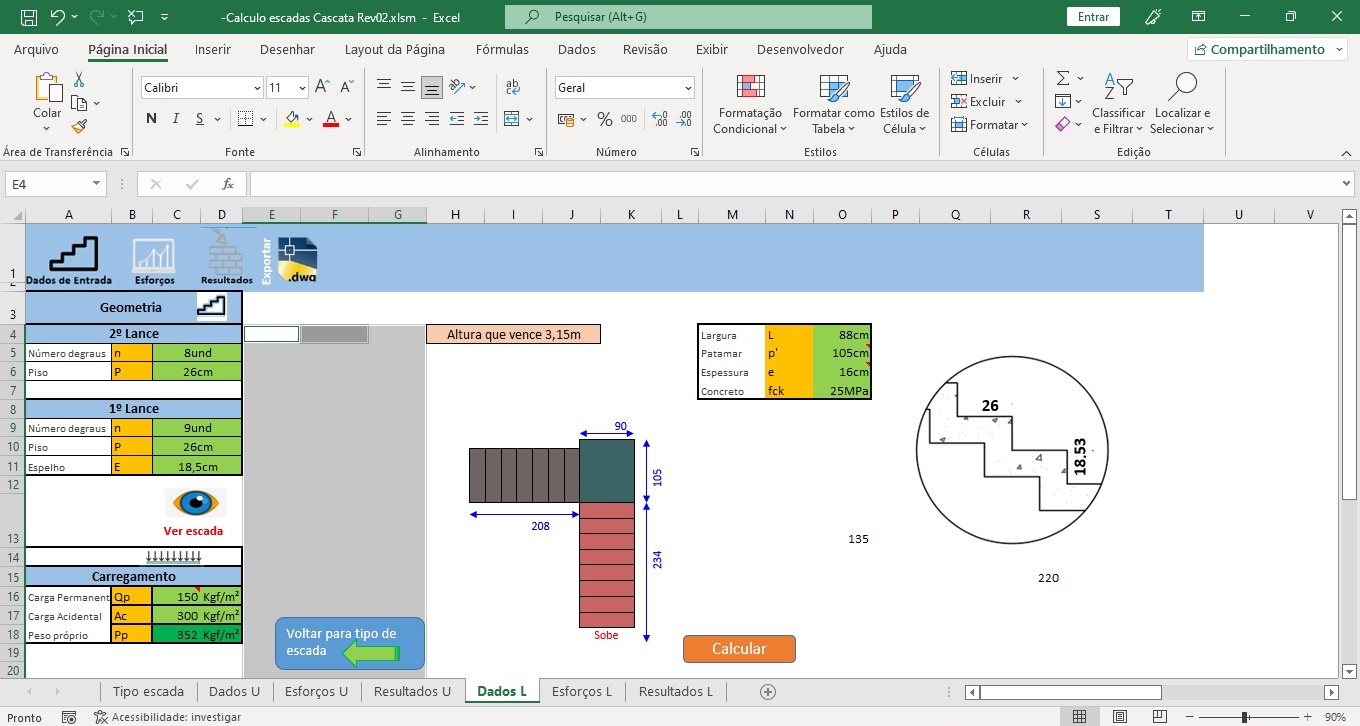This screenshot has width=1360, height=726.
Task: Increase font size with the large A icon
Action: tap(322, 88)
